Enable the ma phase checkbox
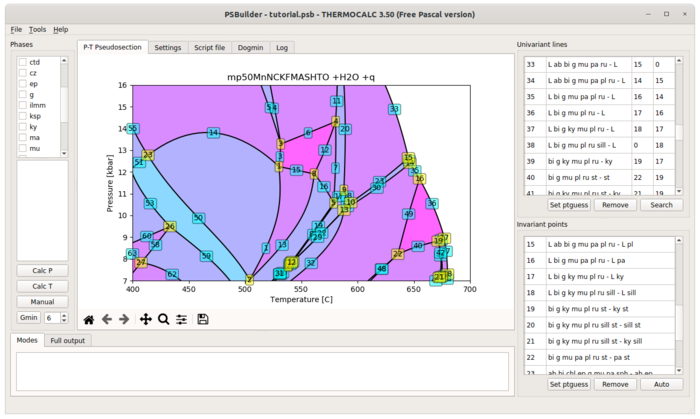Image resolution: width=700 pixels, height=419 pixels. 23,137
